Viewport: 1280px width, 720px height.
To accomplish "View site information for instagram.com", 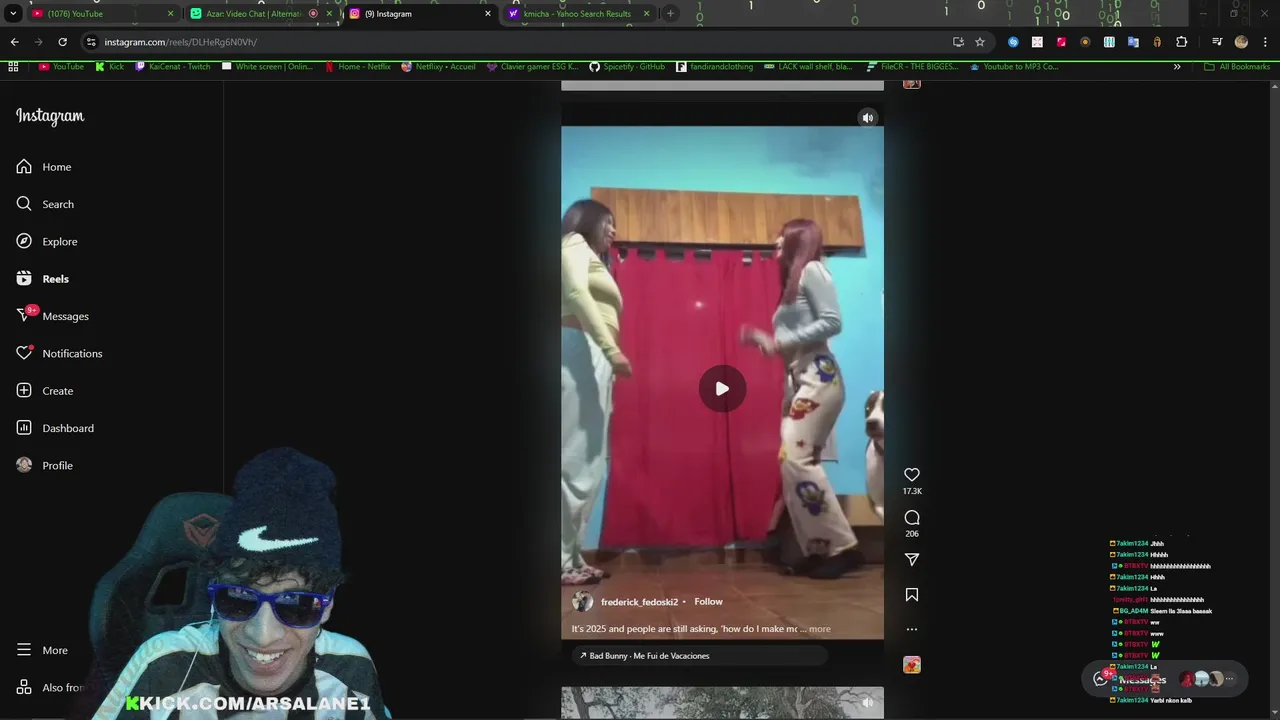I will 91,42.
